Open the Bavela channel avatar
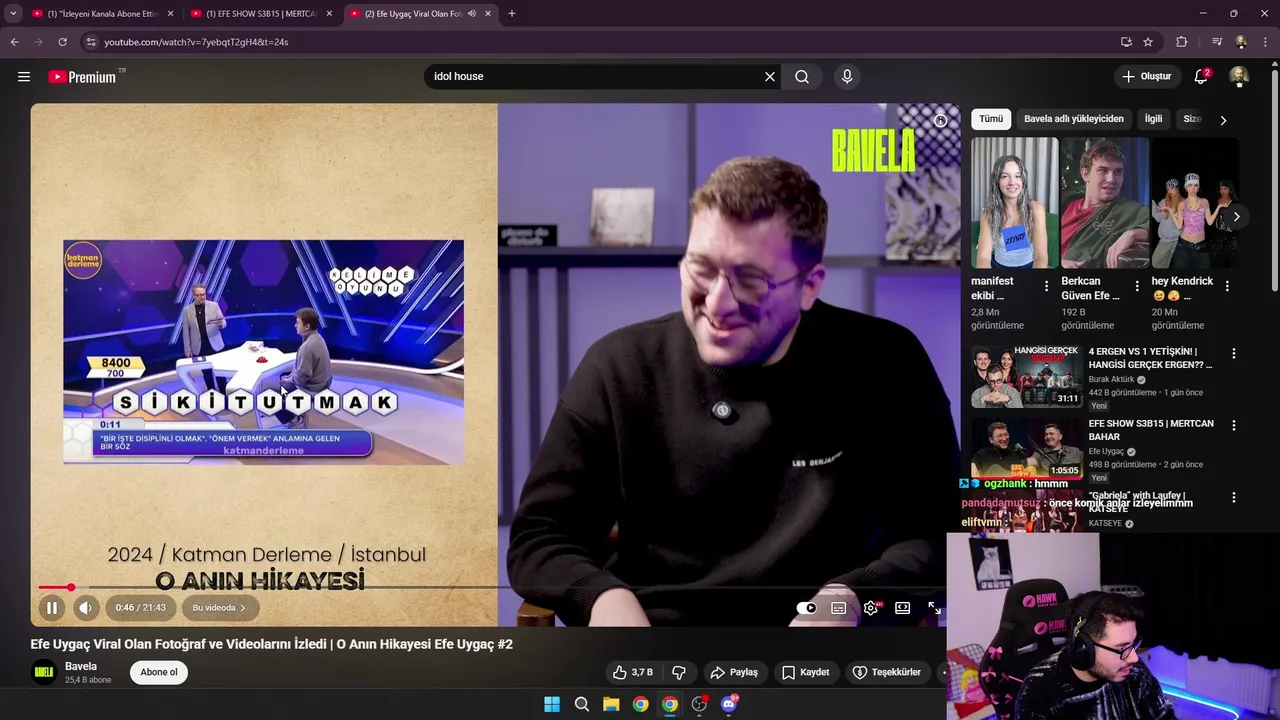 click(44, 672)
